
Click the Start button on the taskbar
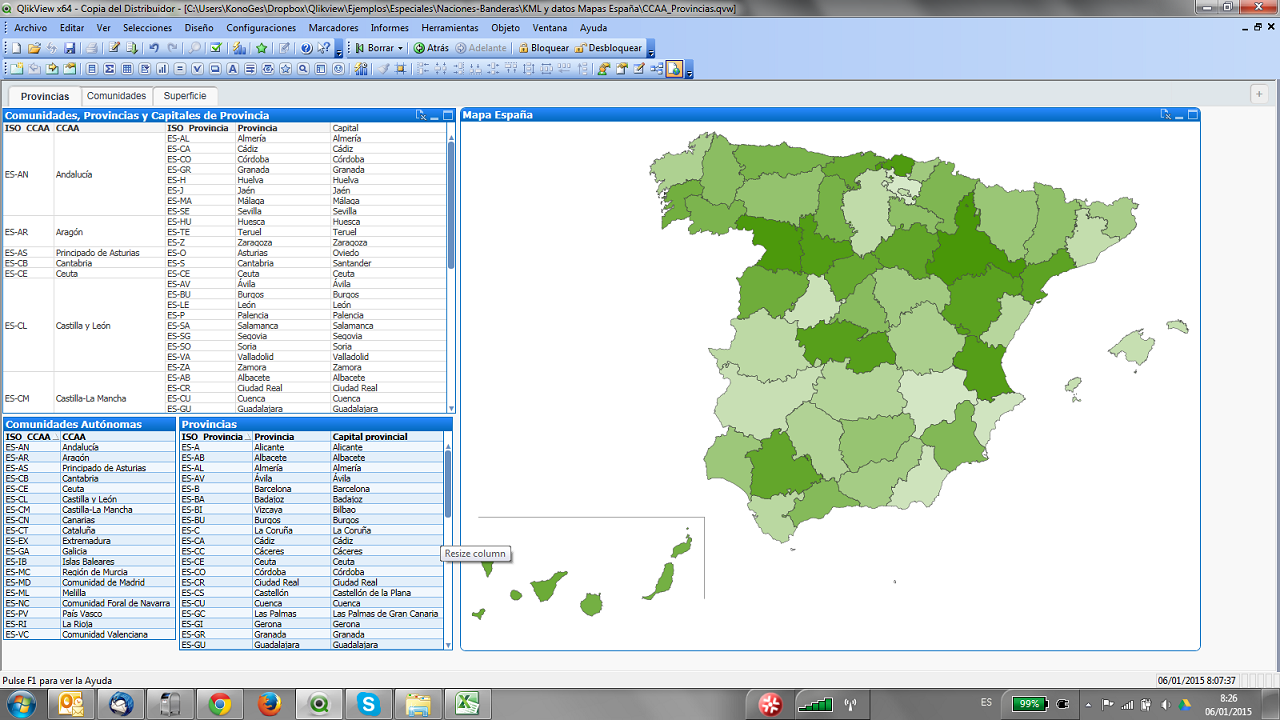pos(20,704)
